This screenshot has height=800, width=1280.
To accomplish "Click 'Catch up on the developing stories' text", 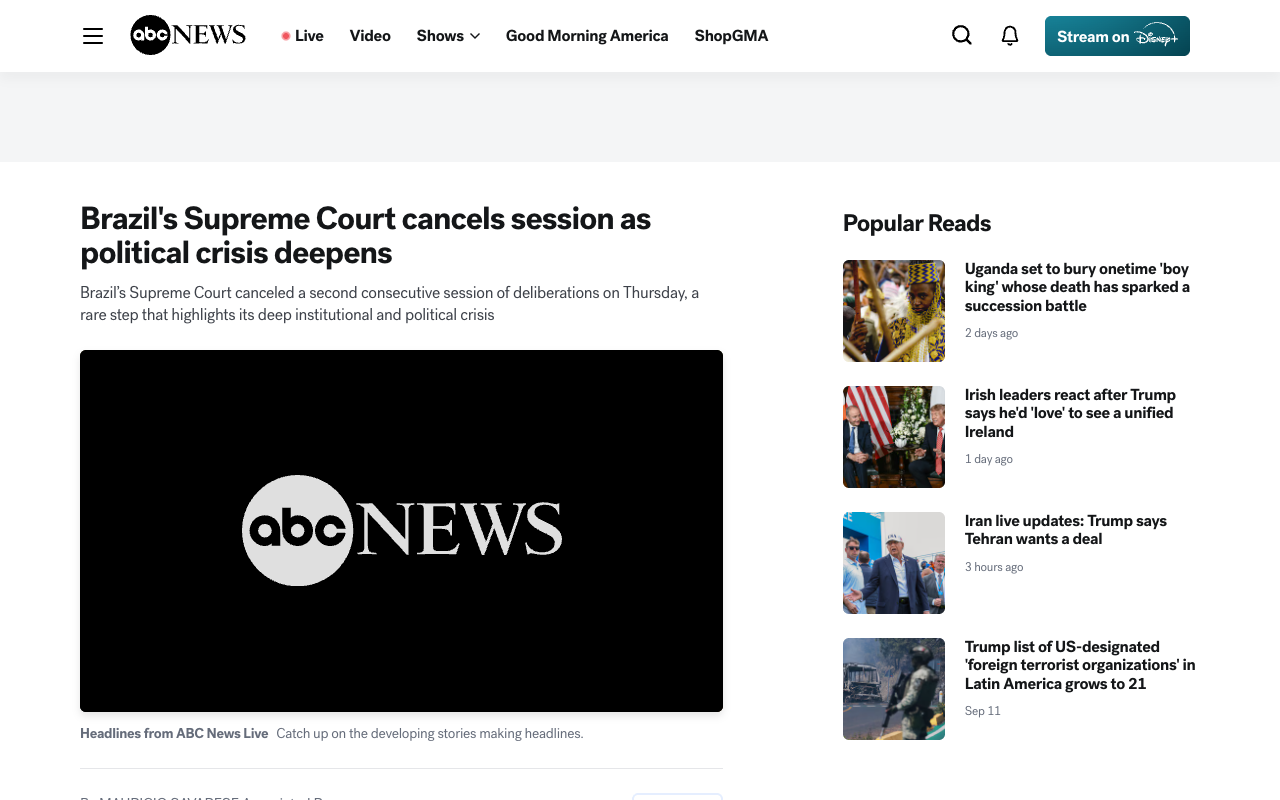I will [x=430, y=733].
